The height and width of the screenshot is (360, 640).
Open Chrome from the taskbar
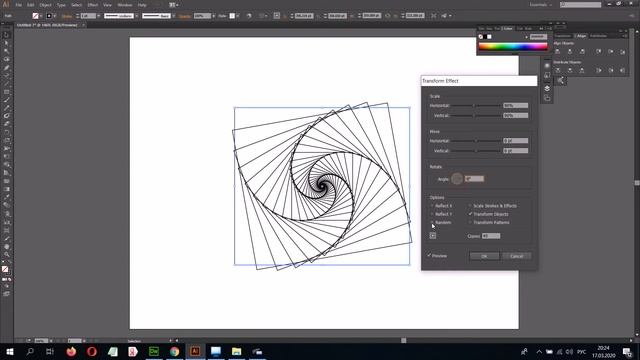[x=175, y=351]
